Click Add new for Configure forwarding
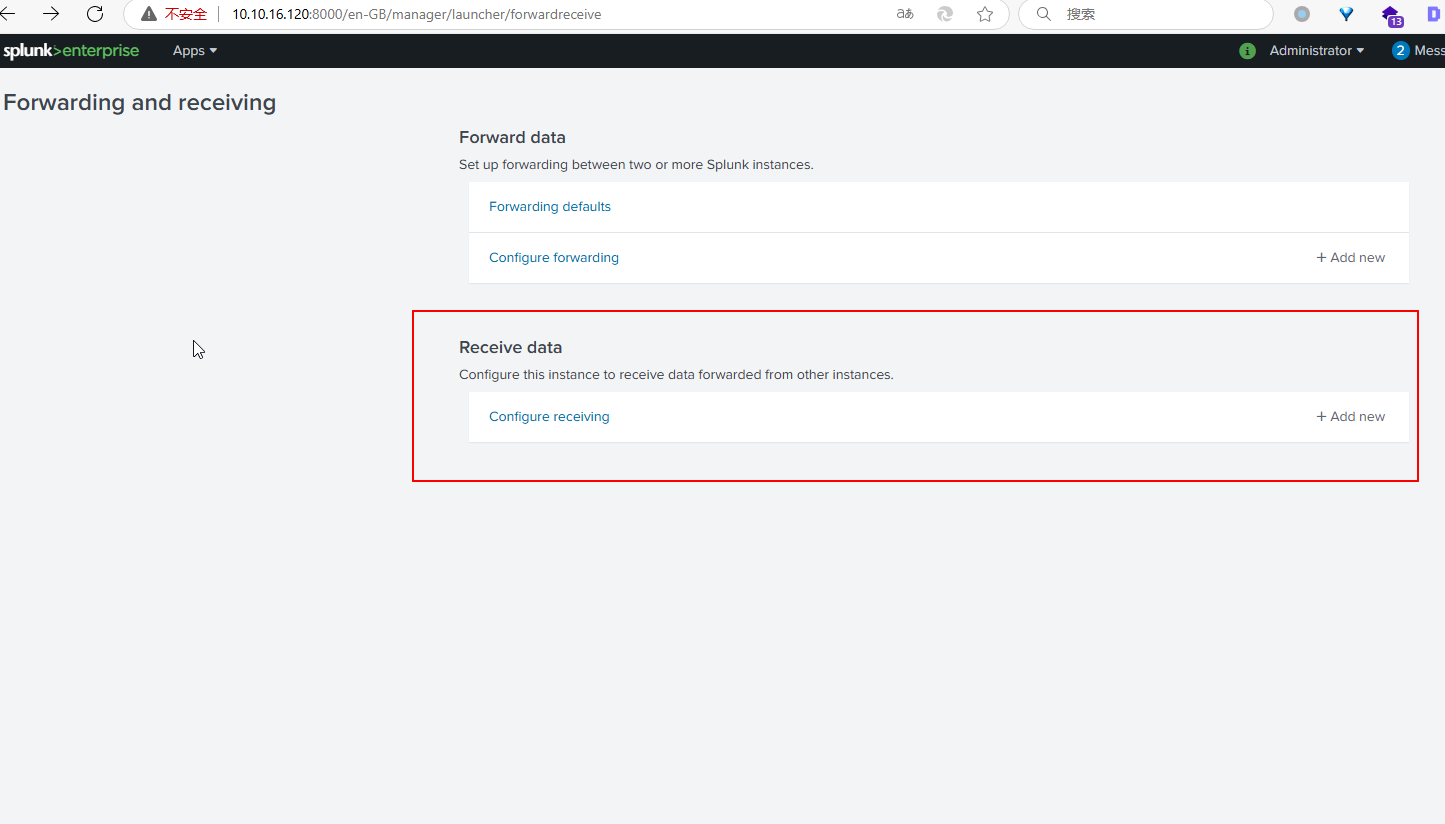 [x=1350, y=258]
